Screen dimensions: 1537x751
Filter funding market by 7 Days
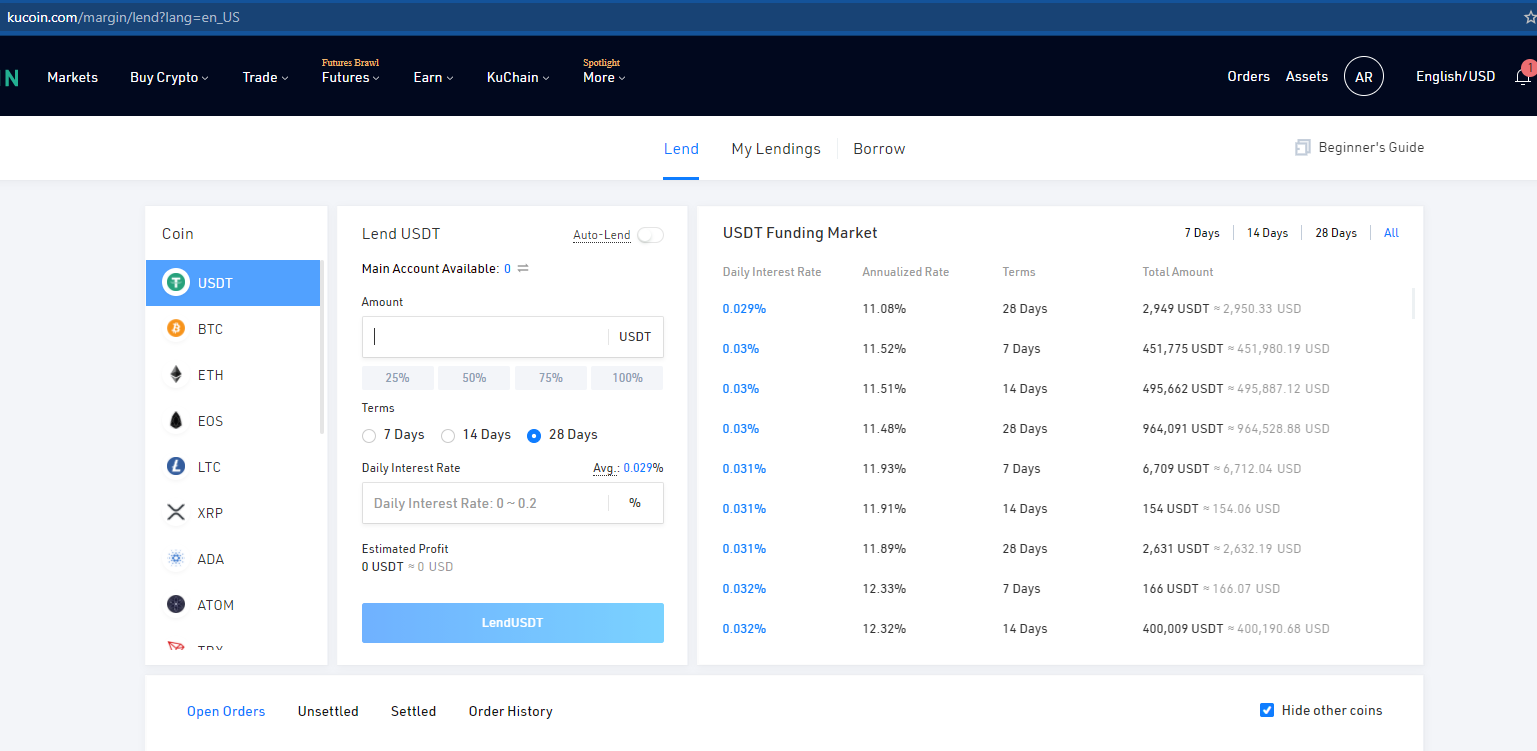tap(1202, 233)
